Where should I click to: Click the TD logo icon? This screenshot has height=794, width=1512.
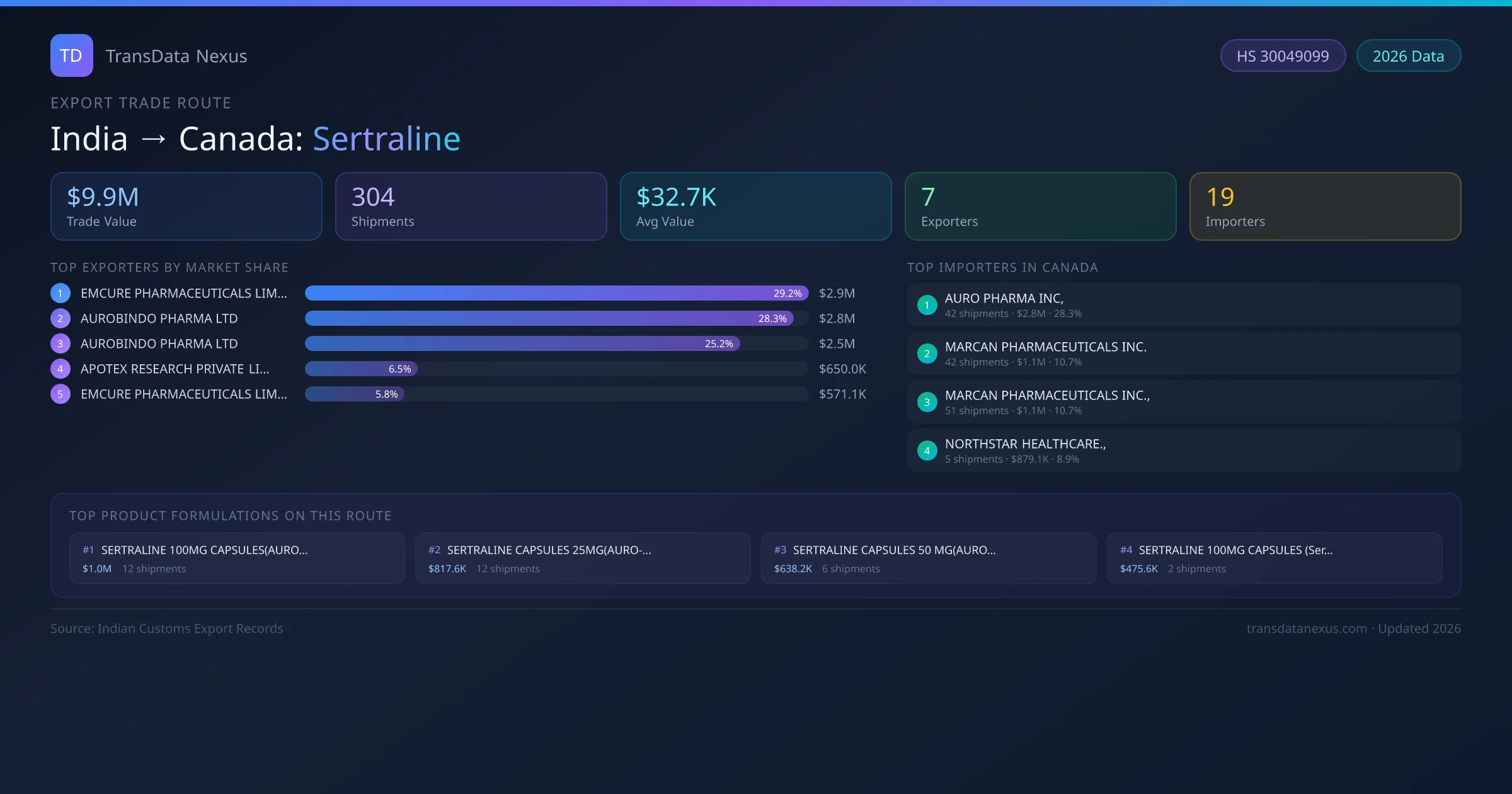click(x=71, y=55)
